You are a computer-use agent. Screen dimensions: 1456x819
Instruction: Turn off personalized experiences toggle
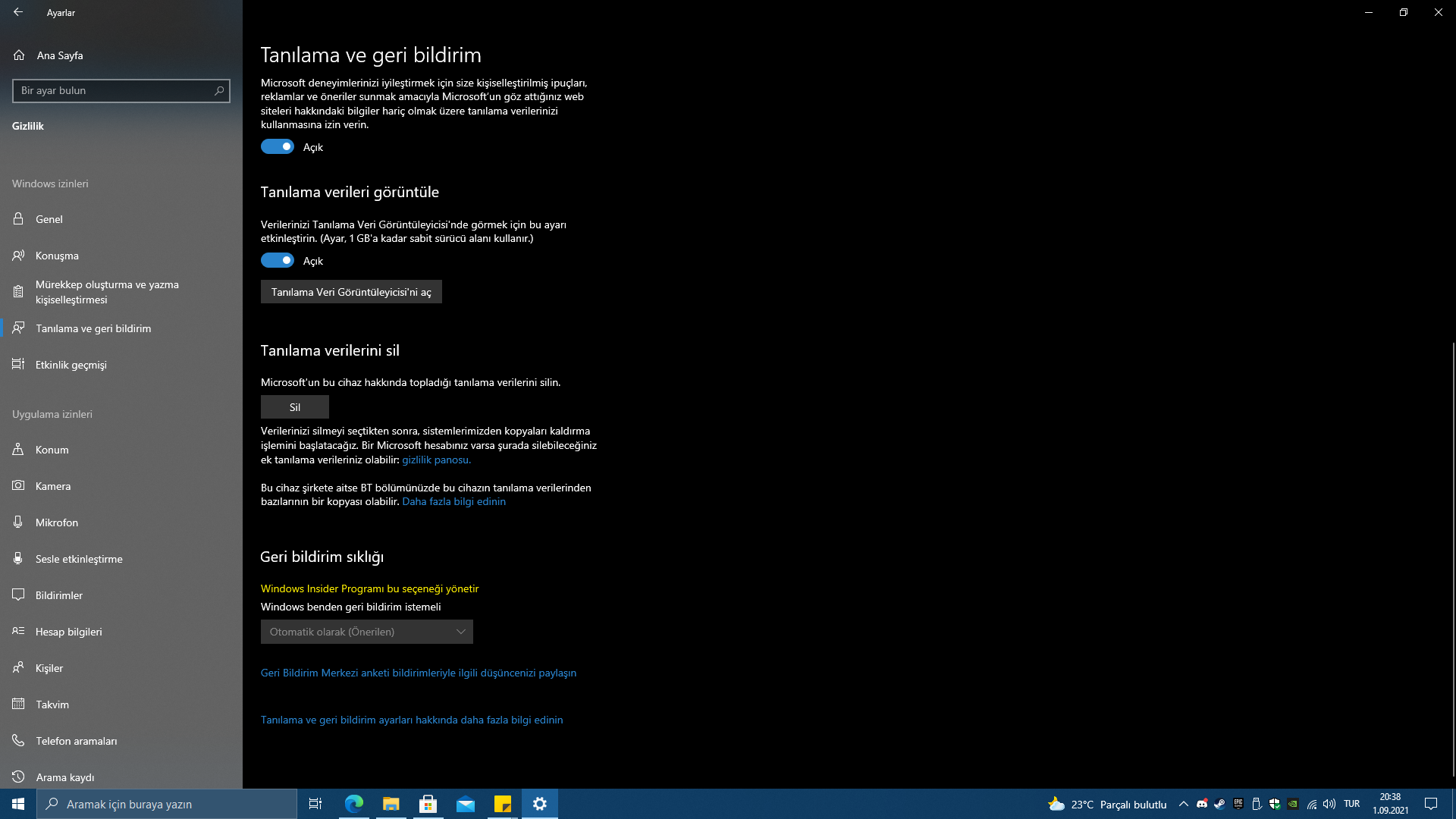tap(278, 147)
